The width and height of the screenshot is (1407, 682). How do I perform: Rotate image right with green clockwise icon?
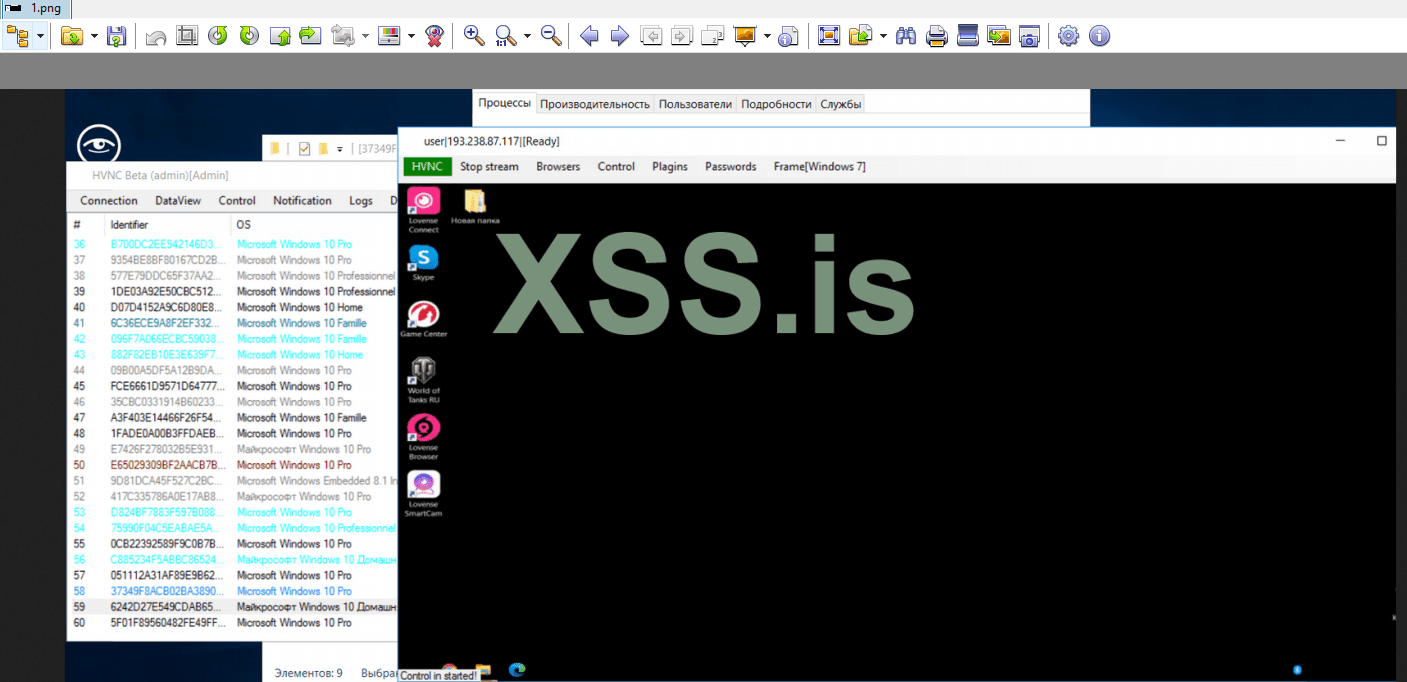[249, 37]
